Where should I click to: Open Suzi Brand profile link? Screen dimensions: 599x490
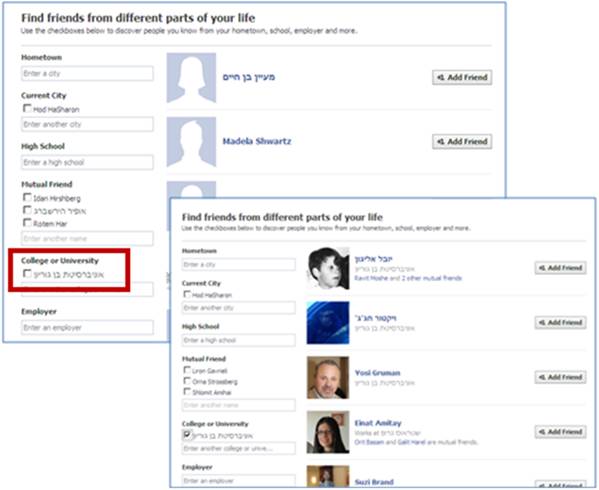coord(374,482)
